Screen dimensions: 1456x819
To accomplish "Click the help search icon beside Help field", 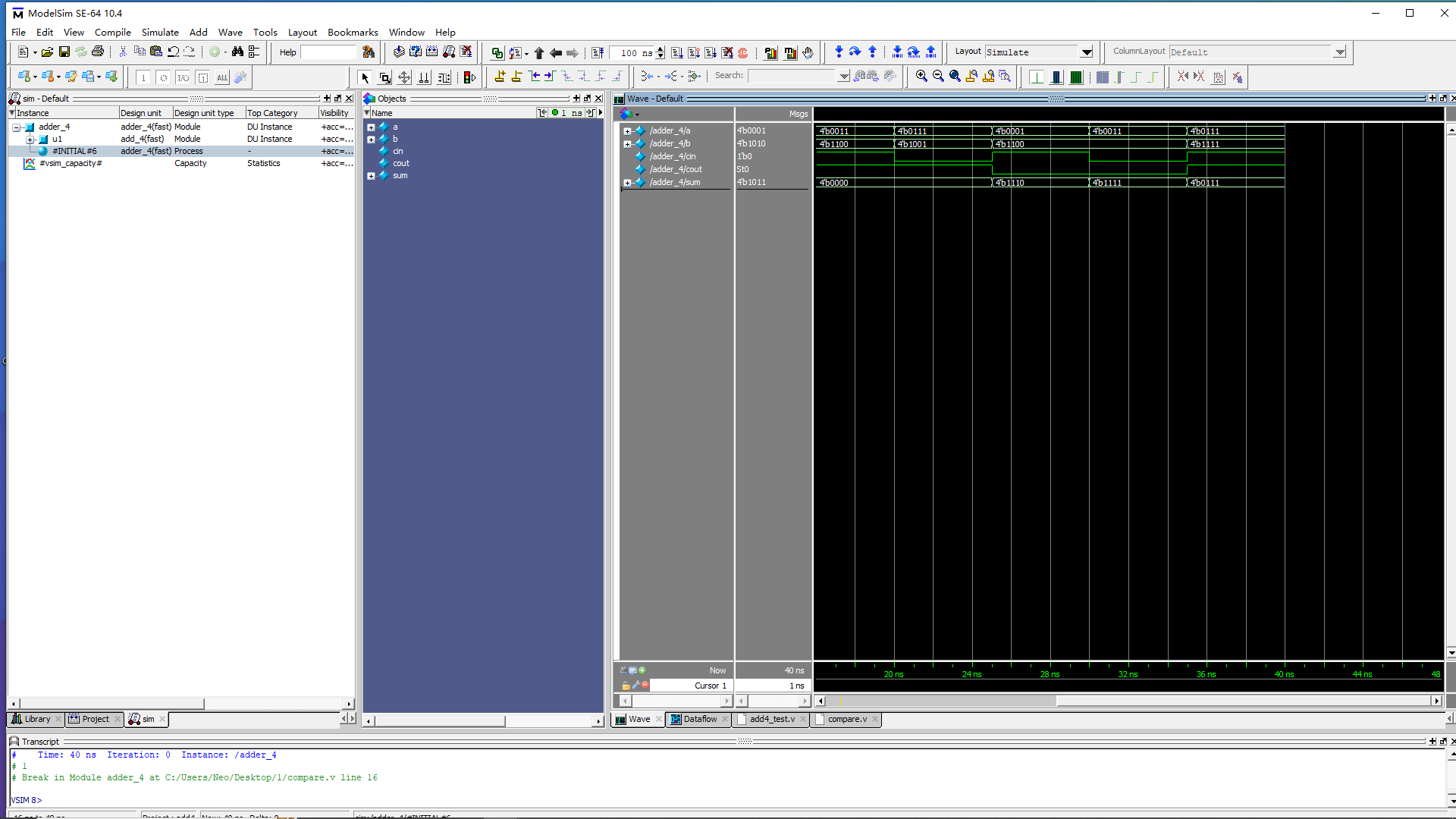I will [x=369, y=52].
